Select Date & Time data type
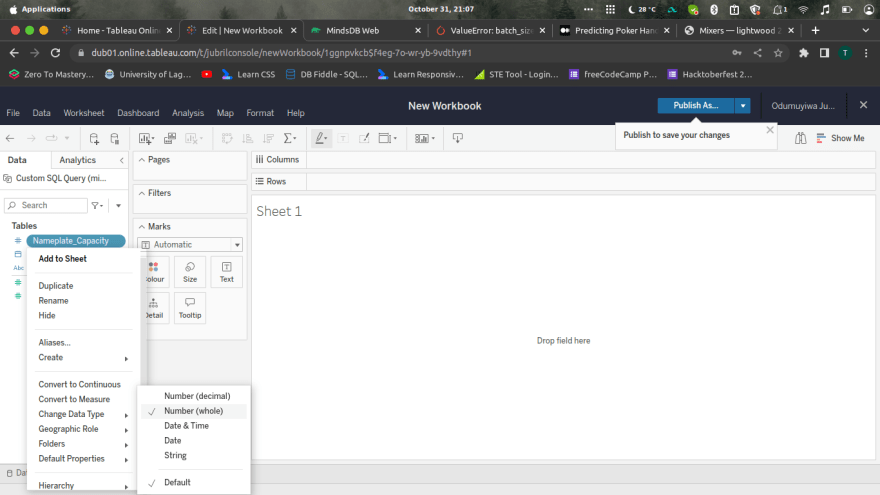The width and height of the screenshot is (880, 495). (186, 426)
